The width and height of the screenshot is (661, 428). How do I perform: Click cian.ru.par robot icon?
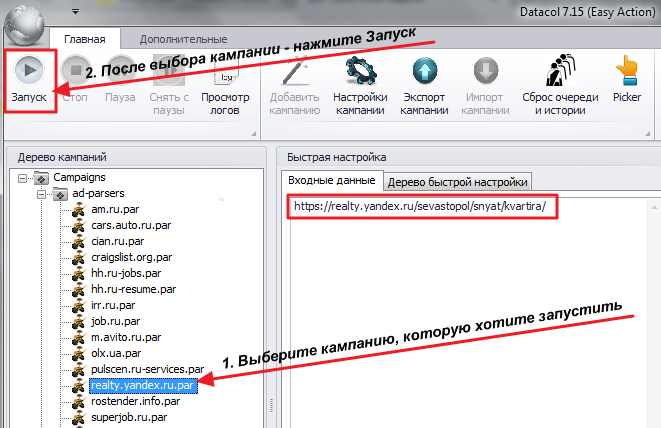point(79,242)
